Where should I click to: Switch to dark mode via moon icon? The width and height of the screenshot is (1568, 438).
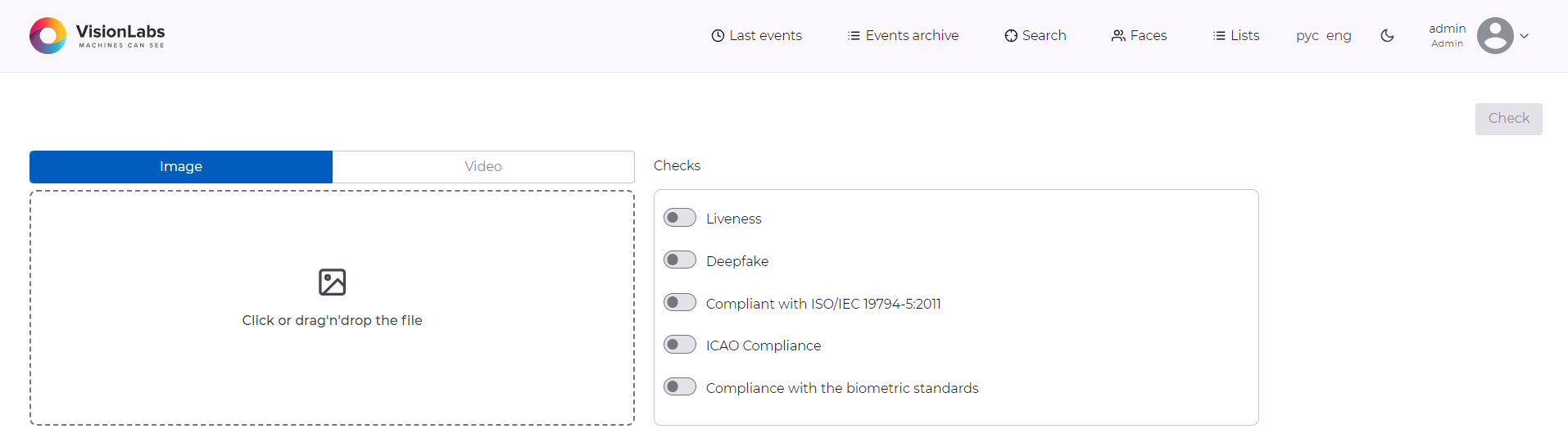1387,36
